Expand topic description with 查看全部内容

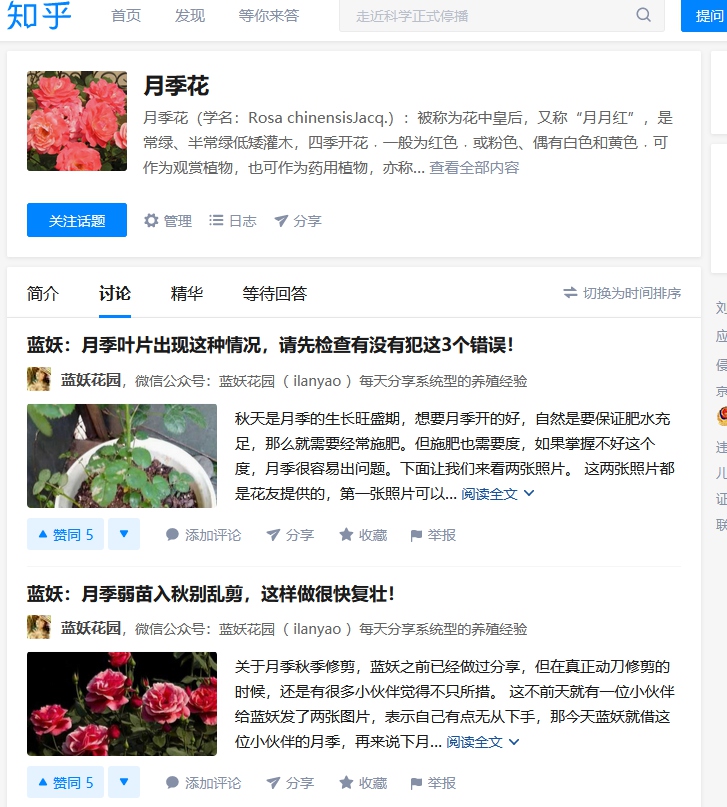coord(474,167)
